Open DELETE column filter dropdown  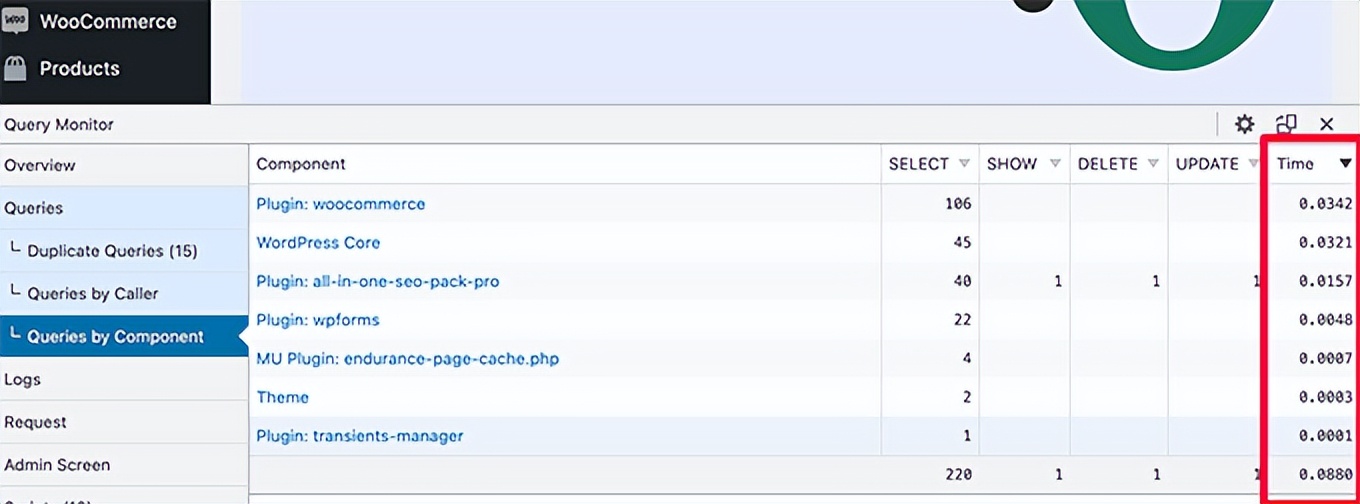click(1153, 164)
